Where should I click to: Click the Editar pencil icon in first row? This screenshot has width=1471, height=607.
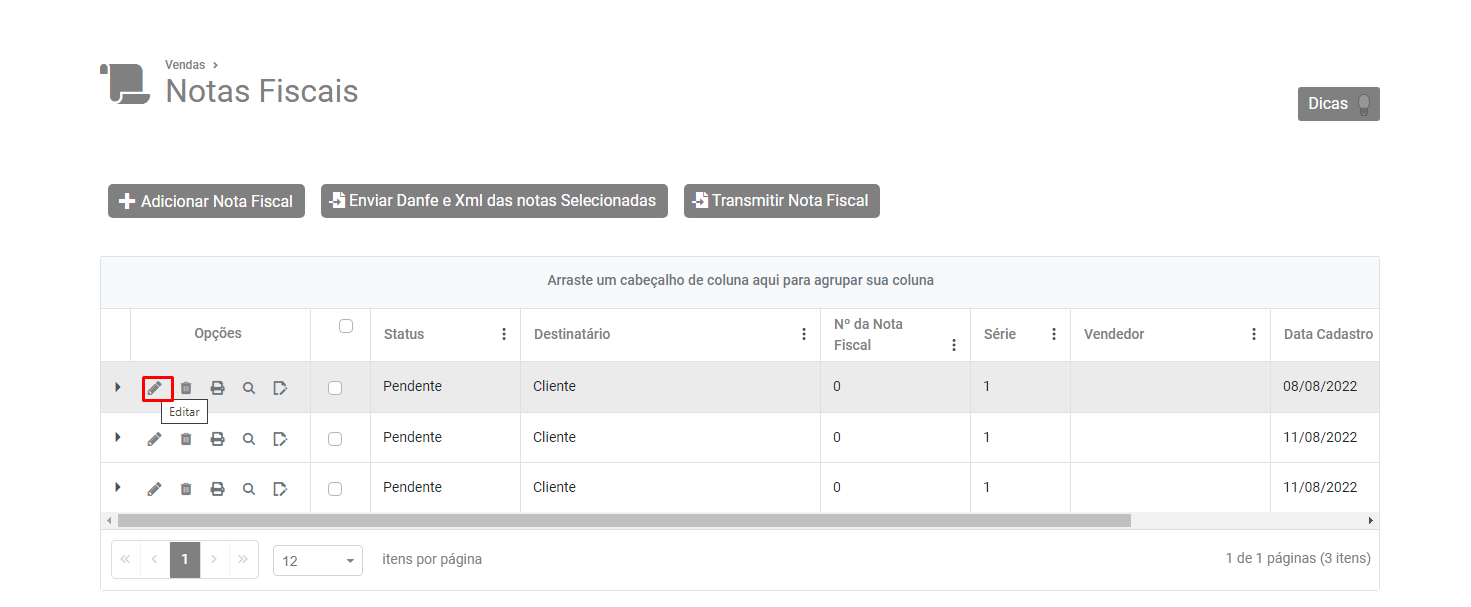pyautogui.click(x=155, y=388)
